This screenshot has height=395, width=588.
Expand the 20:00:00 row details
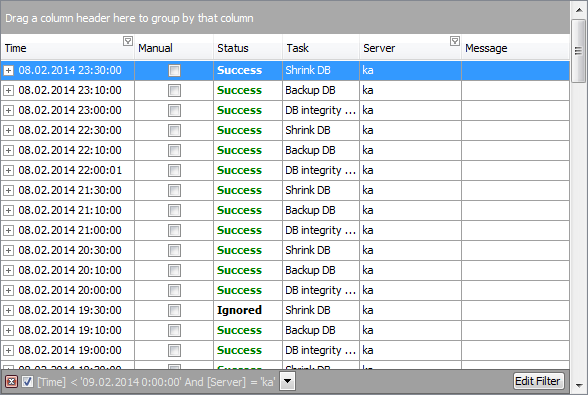[8, 290]
